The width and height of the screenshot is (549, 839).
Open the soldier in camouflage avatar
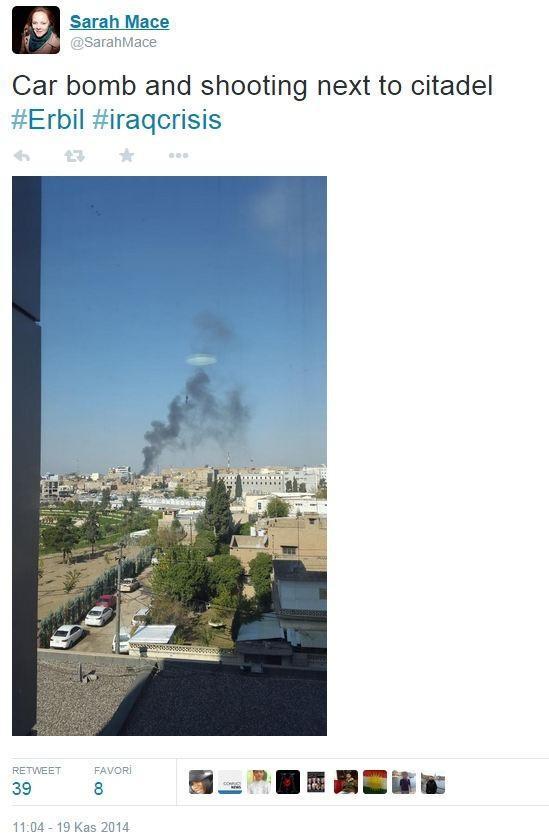pos(346,782)
